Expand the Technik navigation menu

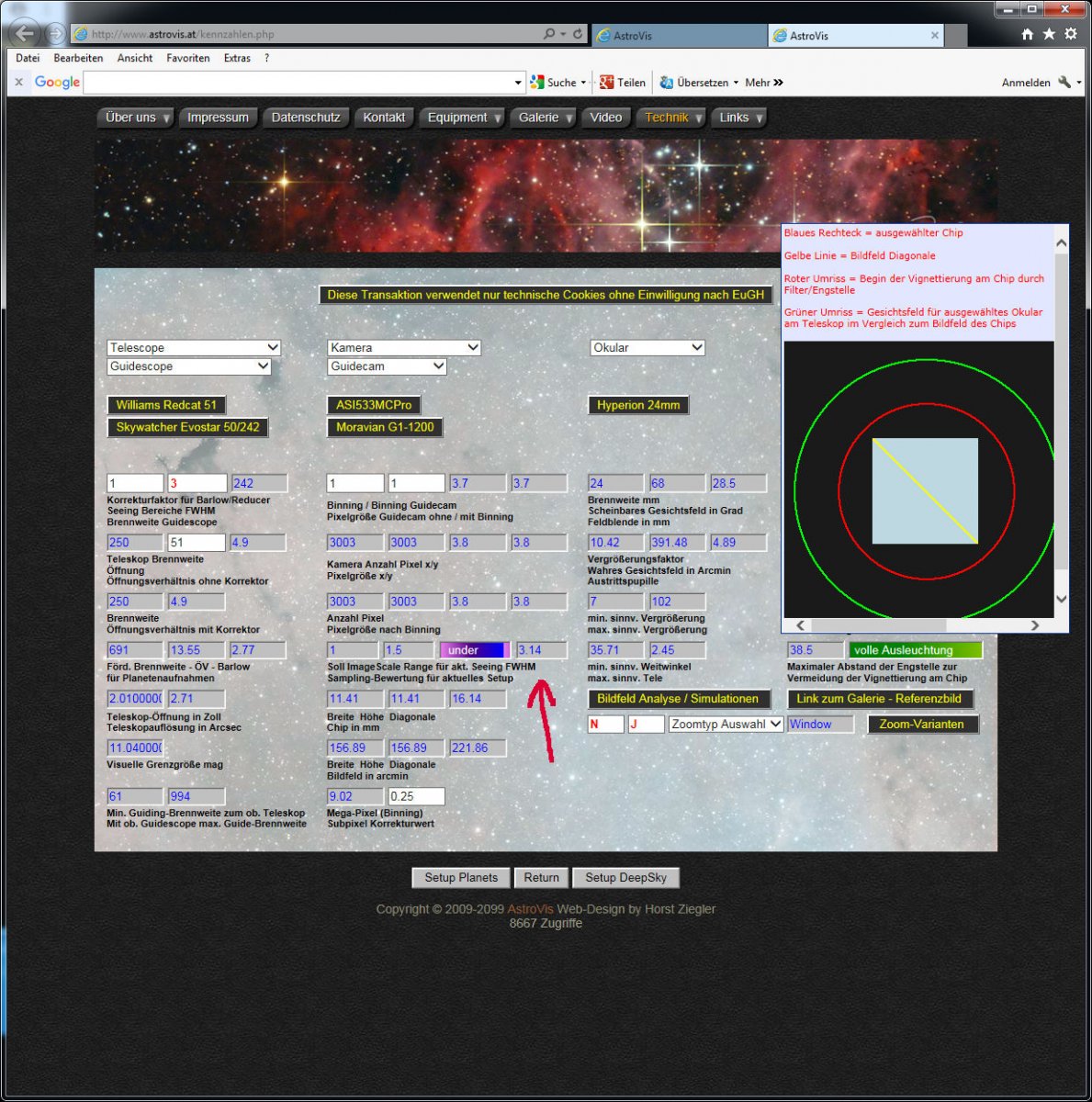coord(671,118)
